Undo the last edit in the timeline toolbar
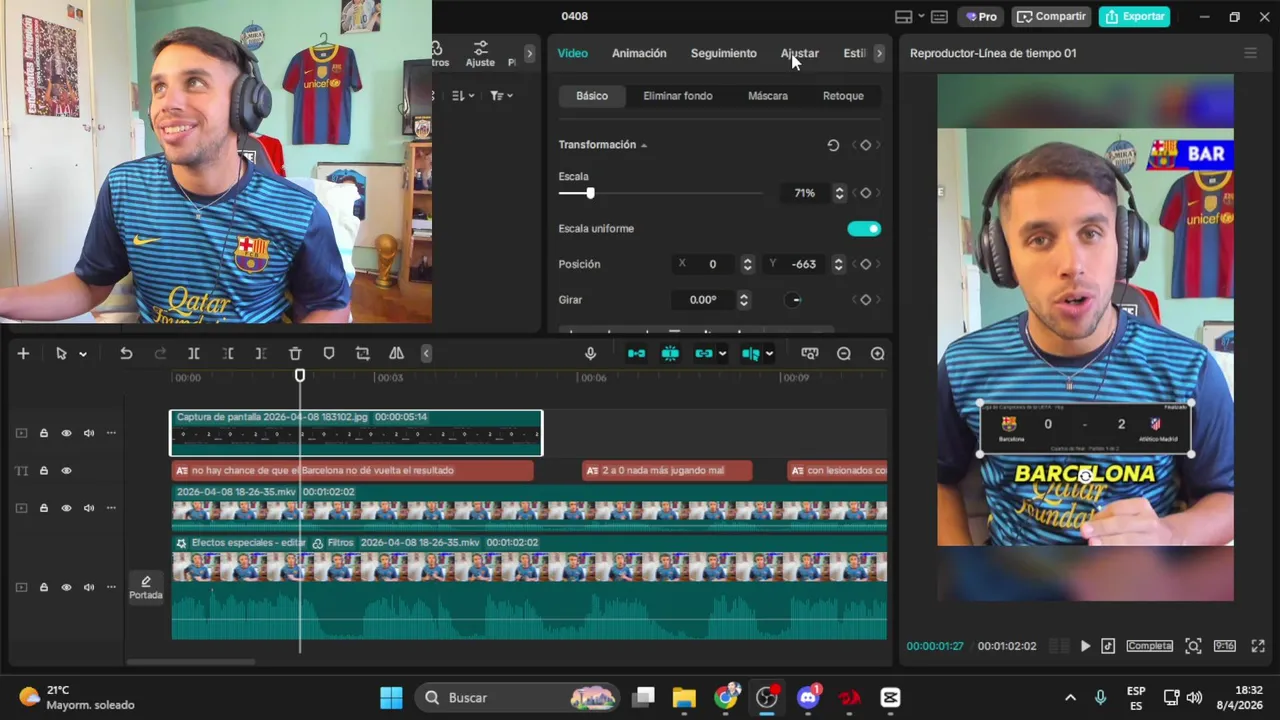This screenshot has height=720, width=1280. (126, 353)
